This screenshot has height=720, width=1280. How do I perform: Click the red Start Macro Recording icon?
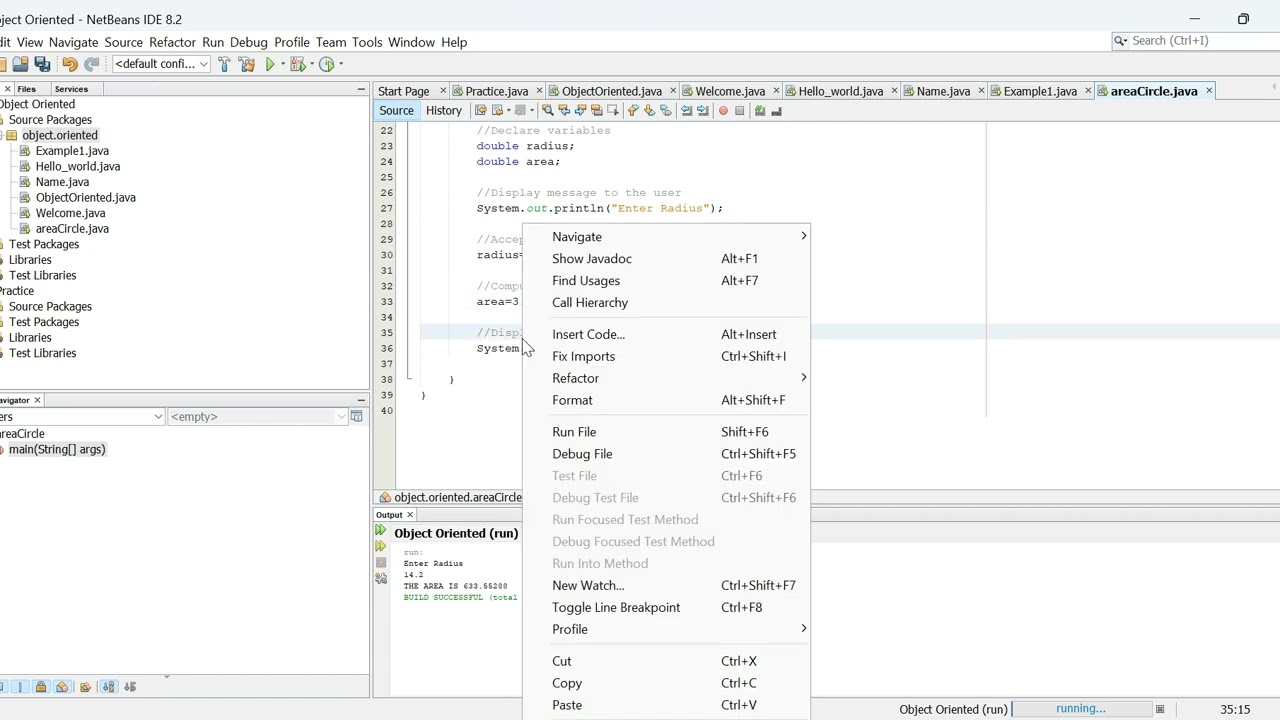[x=723, y=111]
